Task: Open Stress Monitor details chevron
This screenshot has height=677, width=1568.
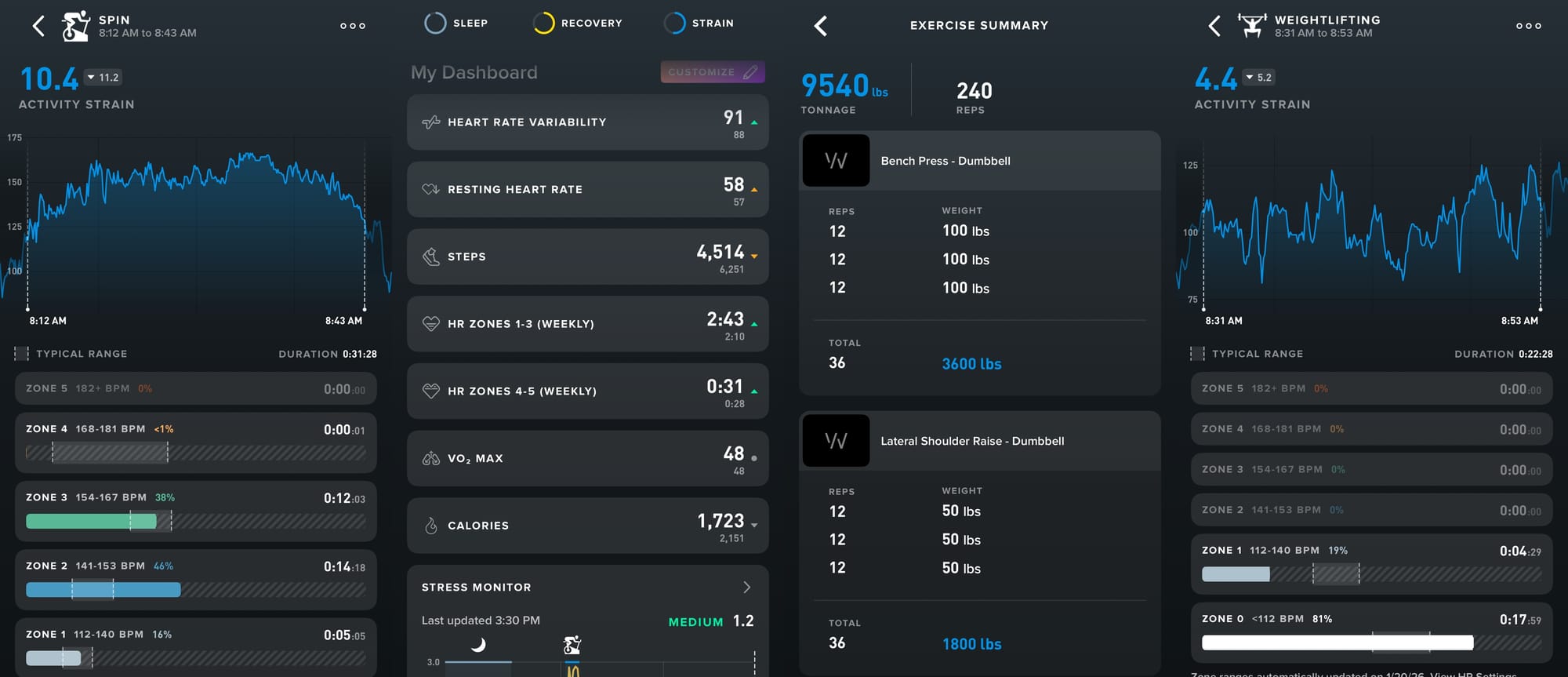Action: click(746, 588)
